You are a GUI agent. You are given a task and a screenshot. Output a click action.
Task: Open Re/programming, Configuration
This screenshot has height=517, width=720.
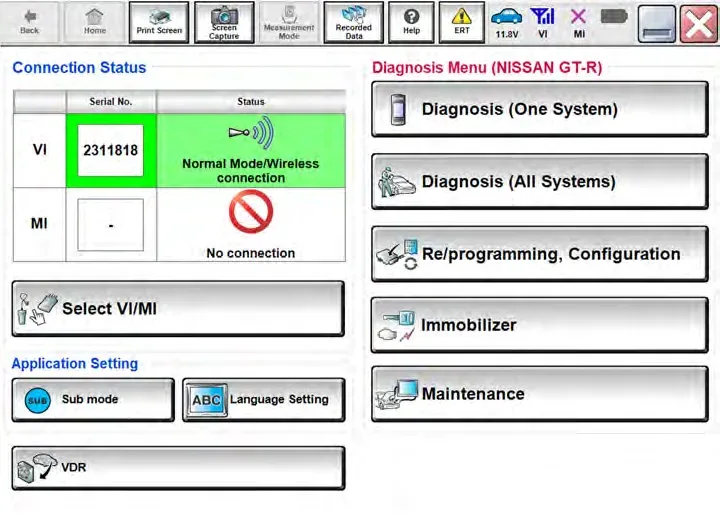[540, 254]
